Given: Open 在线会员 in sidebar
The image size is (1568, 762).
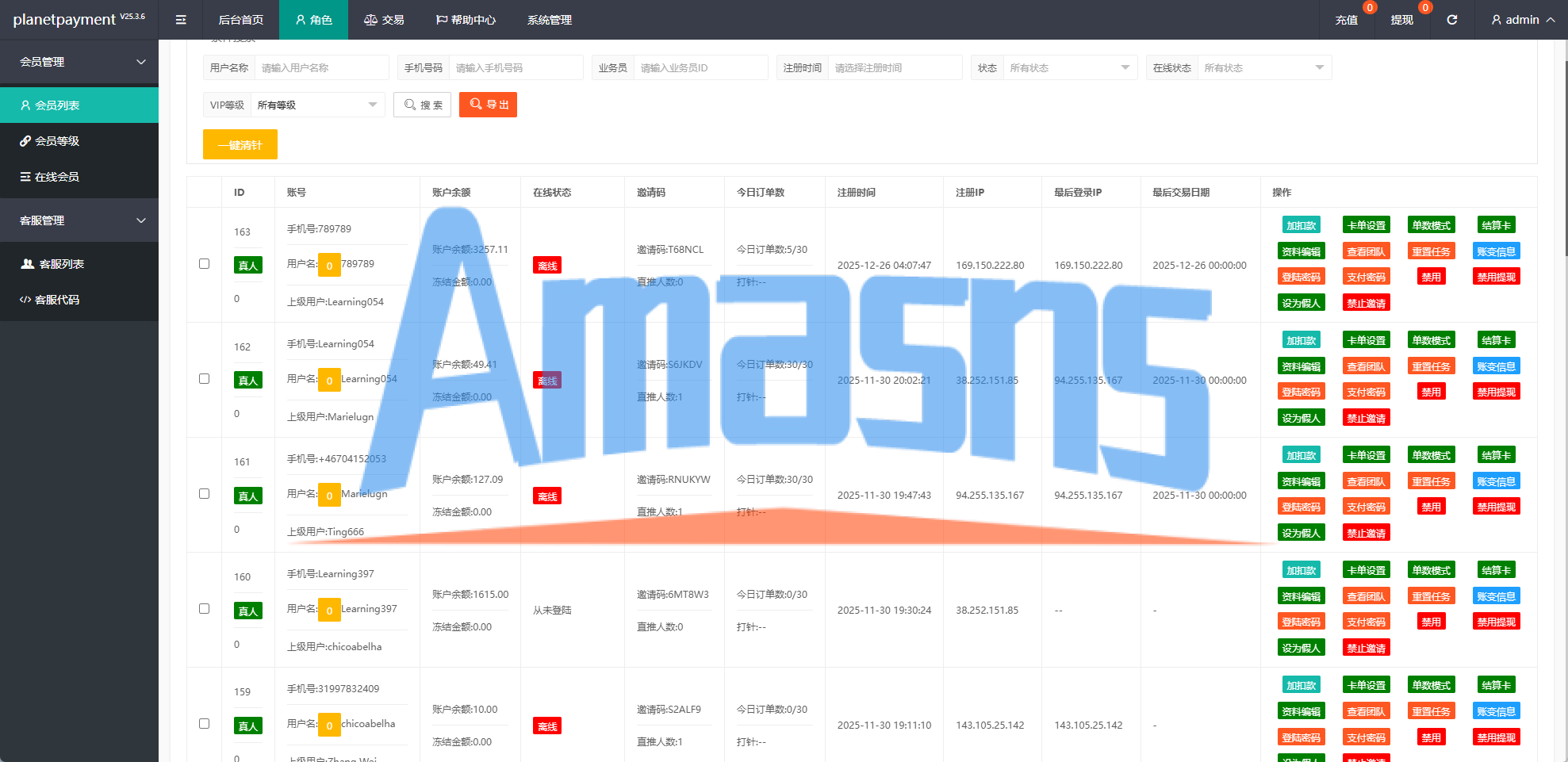Looking at the screenshot, I should click(x=79, y=177).
